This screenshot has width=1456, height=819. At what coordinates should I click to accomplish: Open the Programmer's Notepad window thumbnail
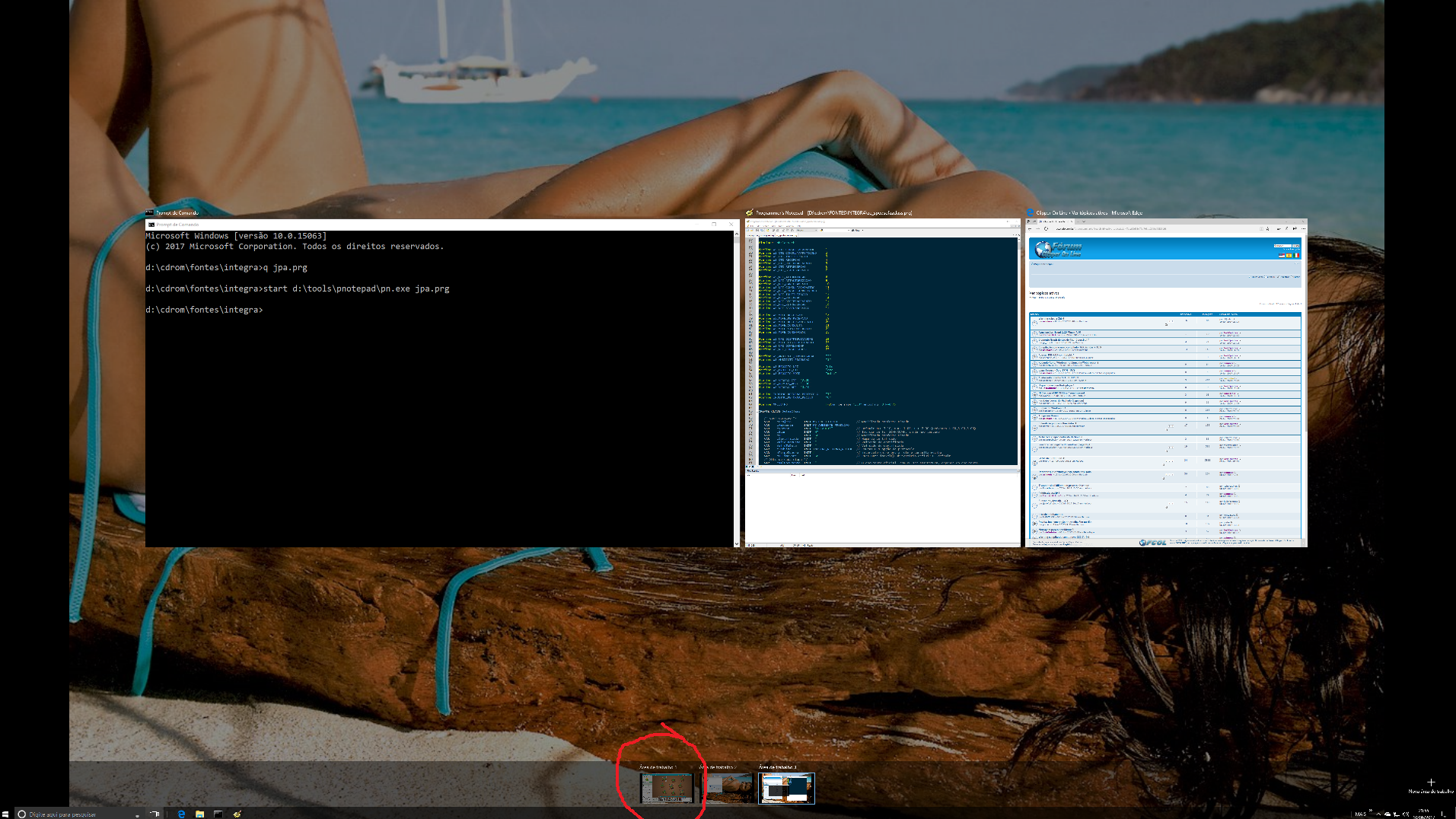[881, 381]
